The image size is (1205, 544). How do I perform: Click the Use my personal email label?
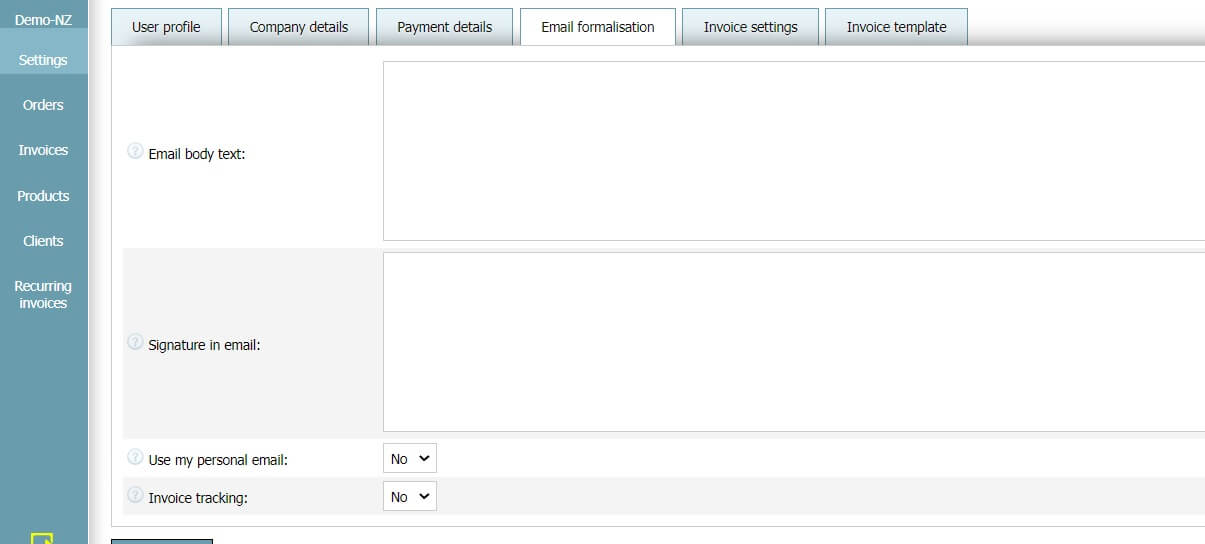tap(218, 460)
